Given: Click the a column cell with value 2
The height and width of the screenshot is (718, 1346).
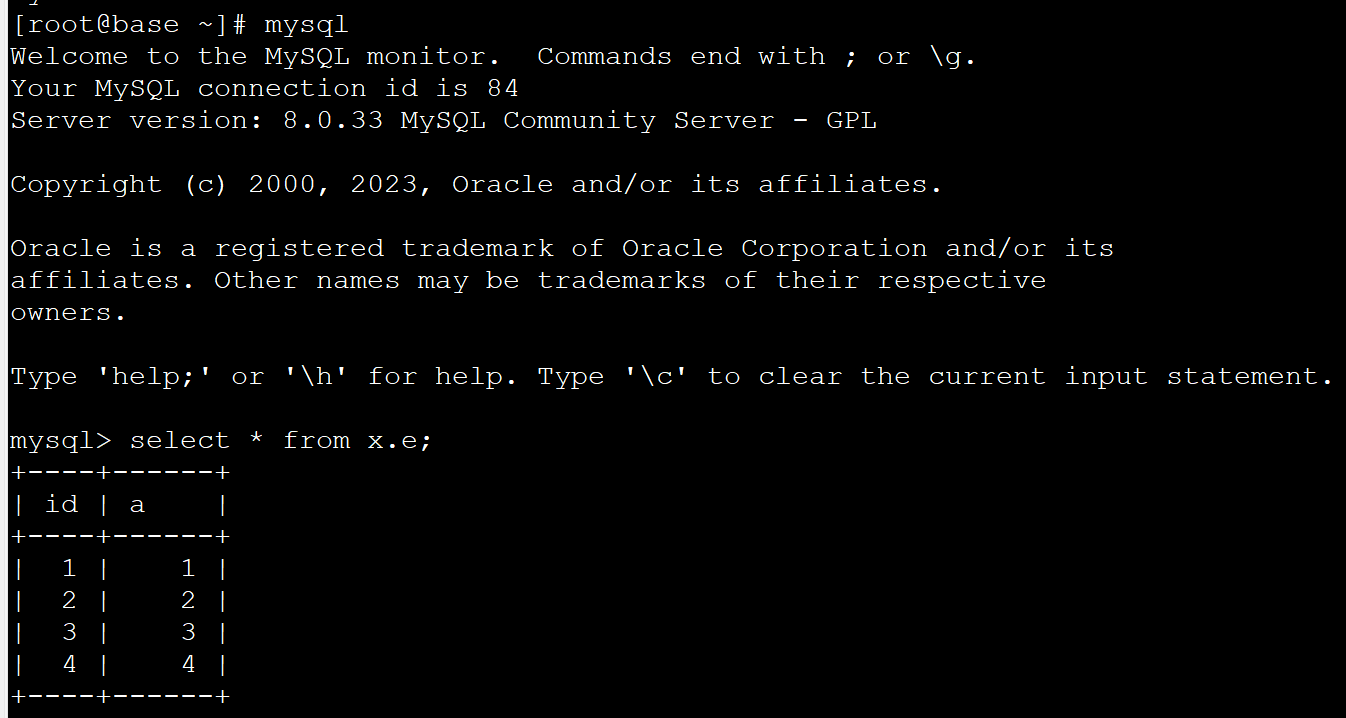Looking at the screenshot, I should (188, 600).
